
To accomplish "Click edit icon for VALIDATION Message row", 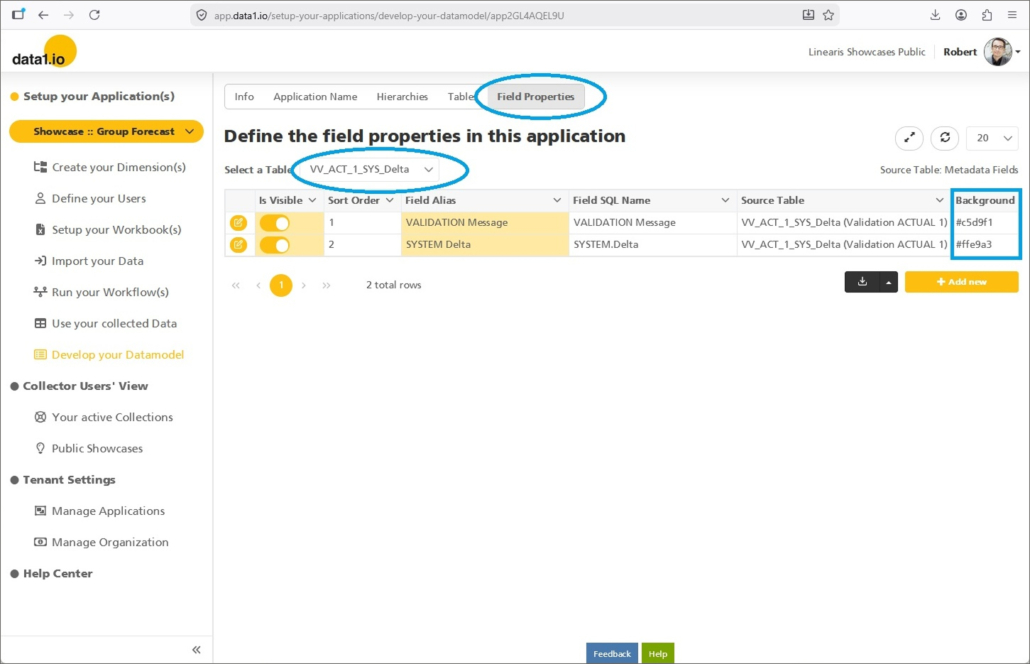I will point(239,223).
